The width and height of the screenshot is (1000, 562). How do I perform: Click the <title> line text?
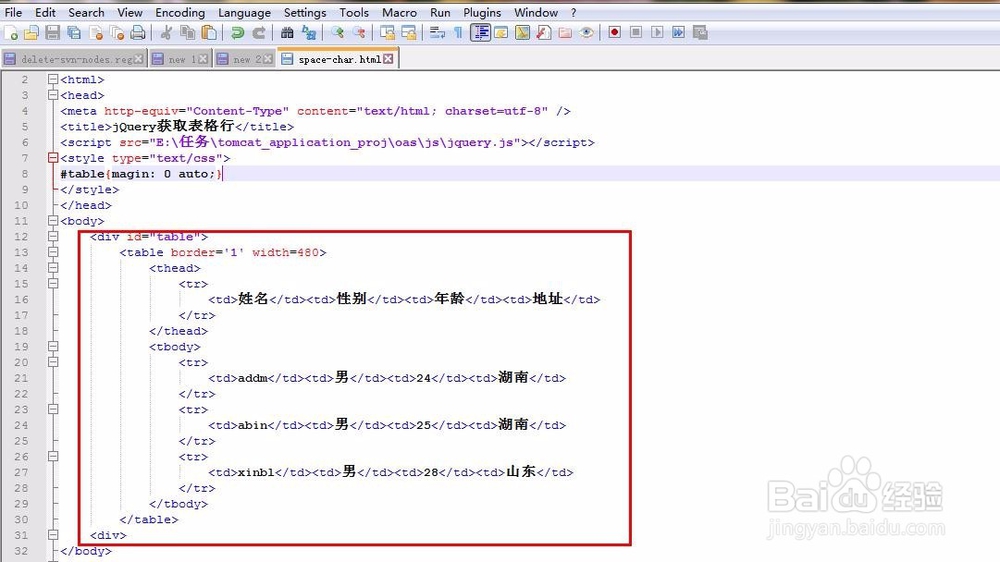click(177, 126)
